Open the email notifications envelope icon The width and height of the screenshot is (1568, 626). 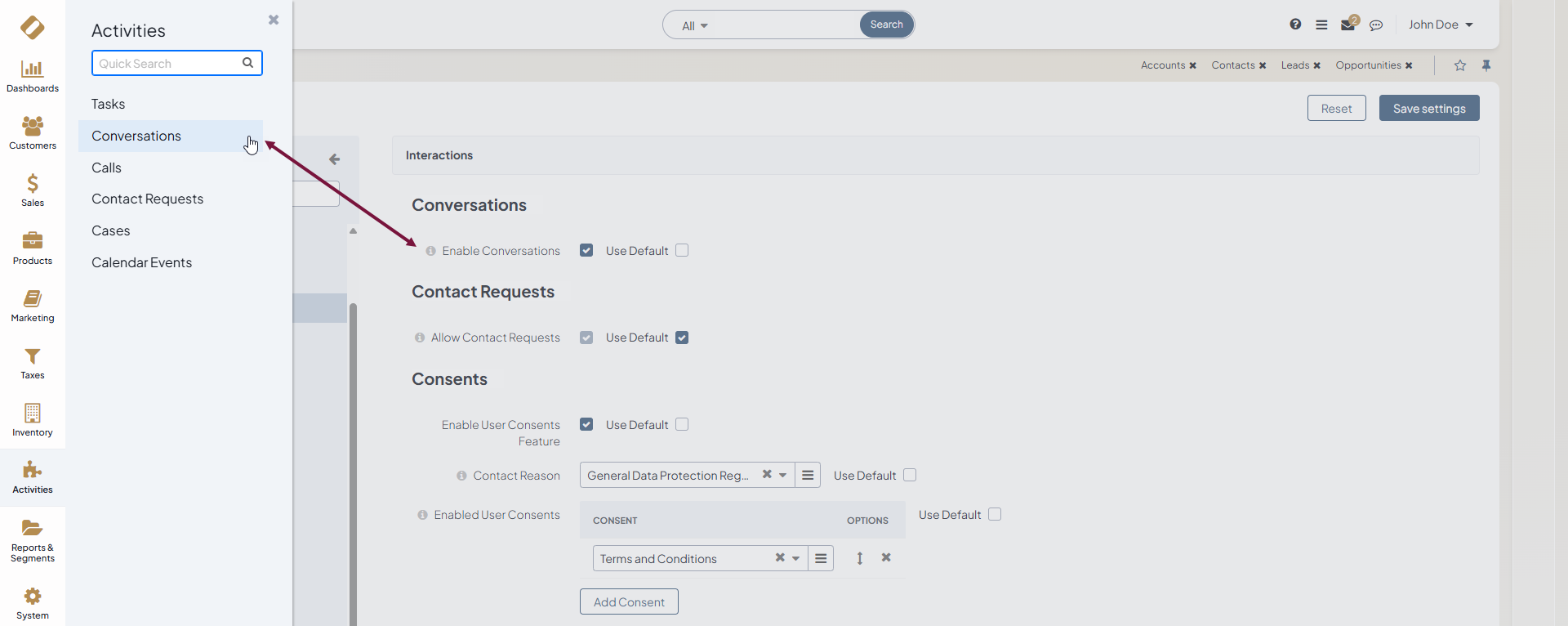1347,25
